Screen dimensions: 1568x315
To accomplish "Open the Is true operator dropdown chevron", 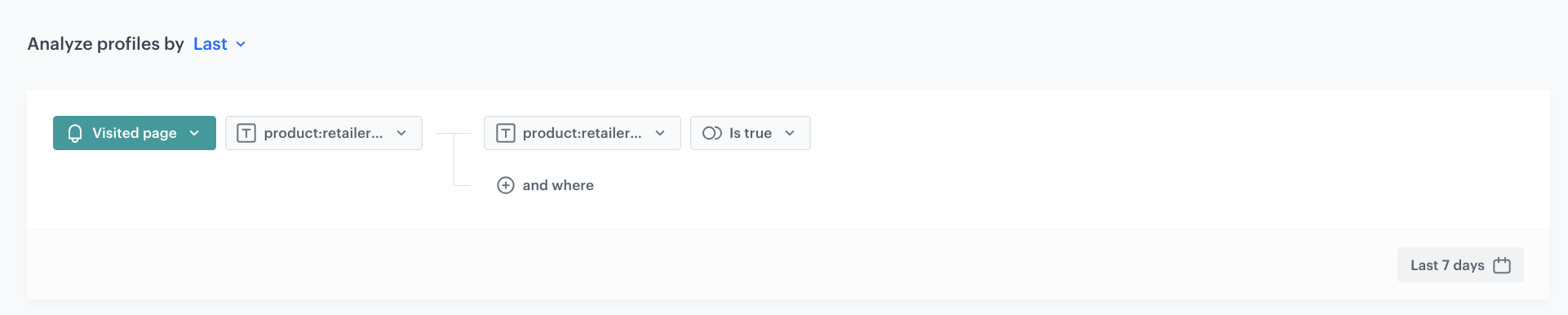I will tap(790, 133).
